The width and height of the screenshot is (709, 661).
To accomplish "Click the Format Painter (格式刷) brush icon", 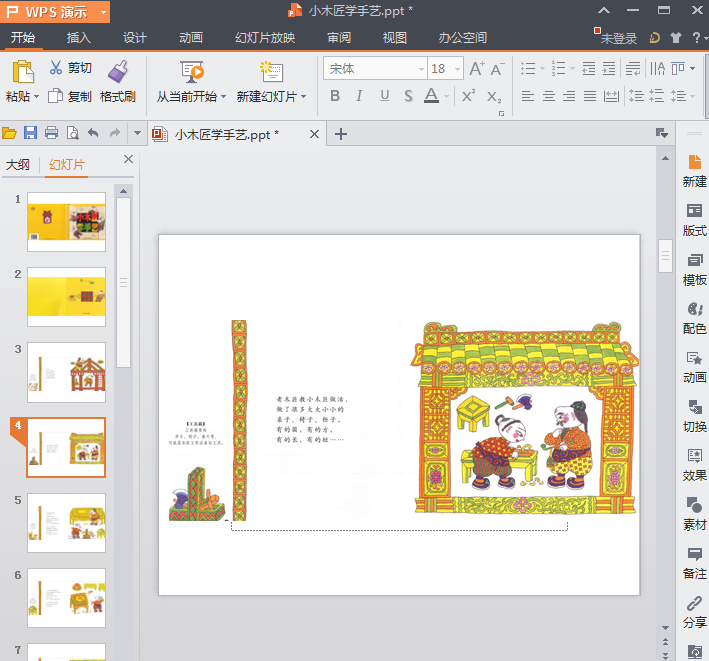I will [118, 71].
